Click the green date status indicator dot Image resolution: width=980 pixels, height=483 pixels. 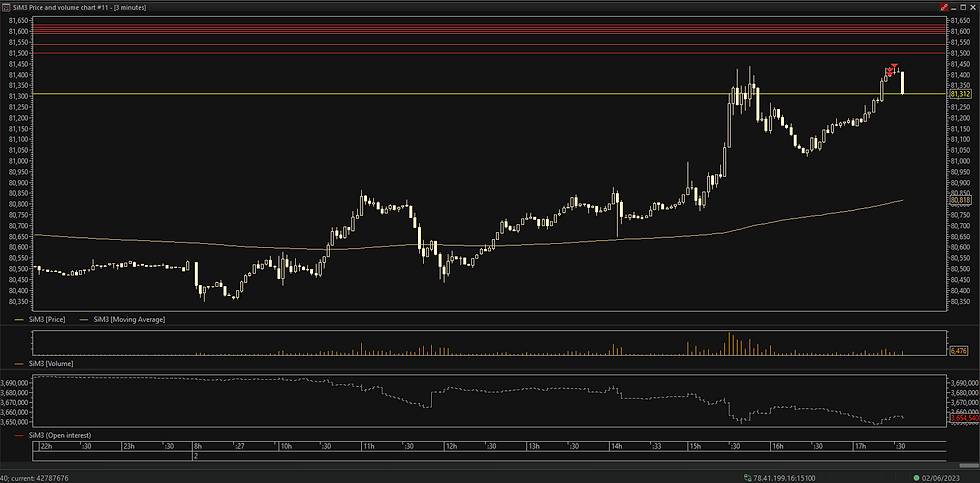pos(916,478)
